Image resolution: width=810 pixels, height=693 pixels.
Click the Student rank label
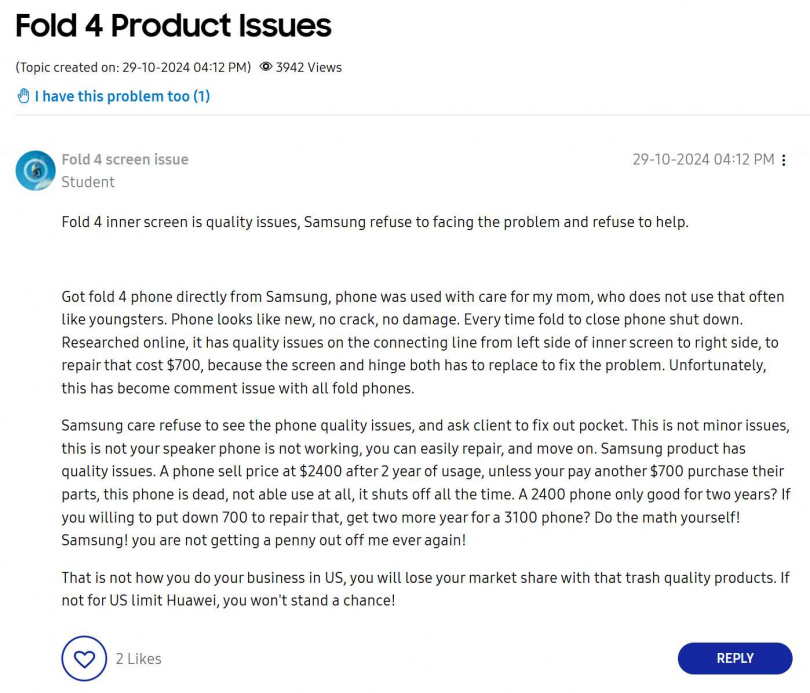tap(88, 182)
